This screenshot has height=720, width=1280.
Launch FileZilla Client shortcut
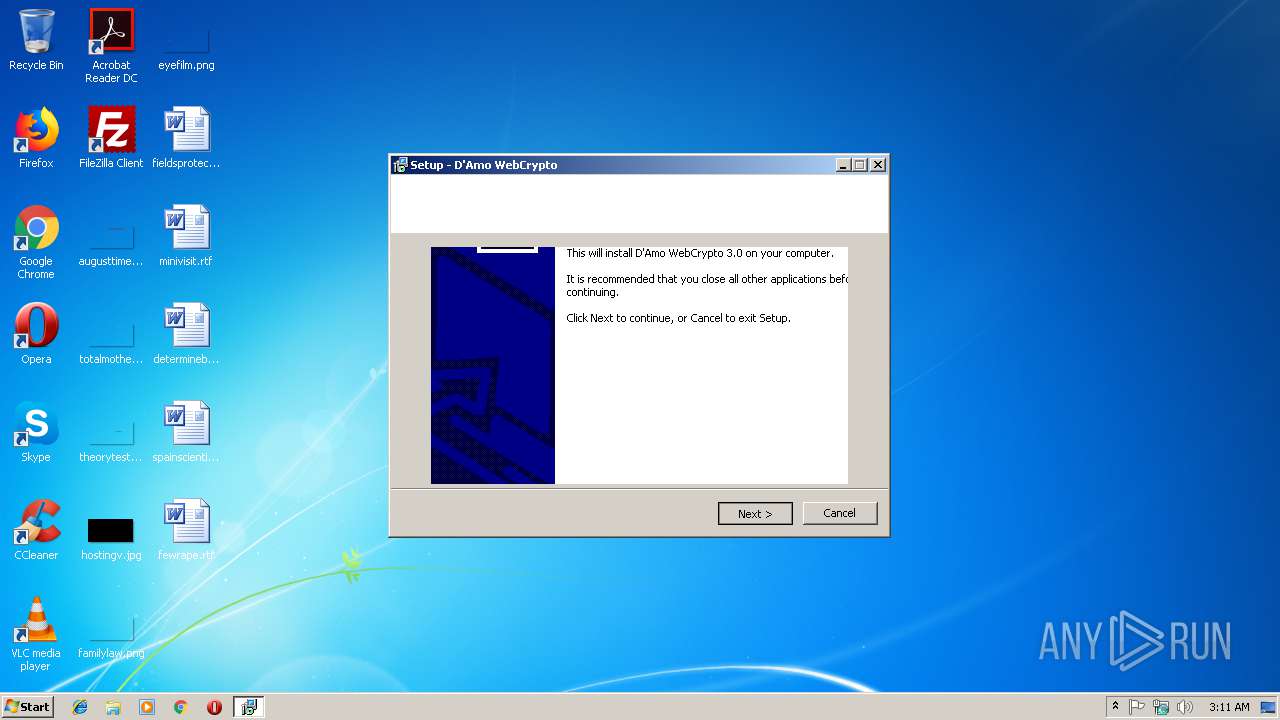point(111,138)
